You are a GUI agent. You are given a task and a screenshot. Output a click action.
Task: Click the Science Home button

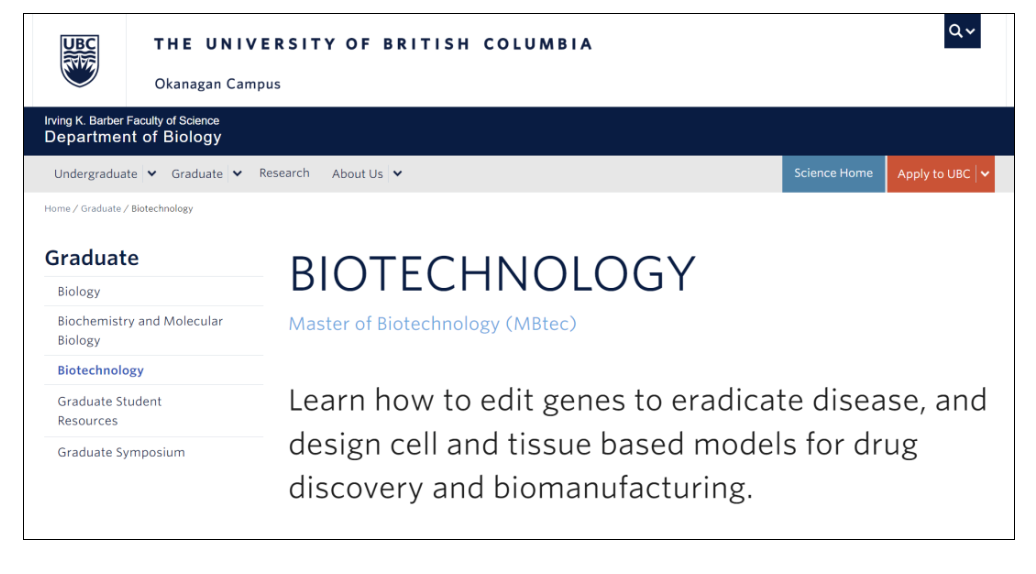[x=833, y=173]
